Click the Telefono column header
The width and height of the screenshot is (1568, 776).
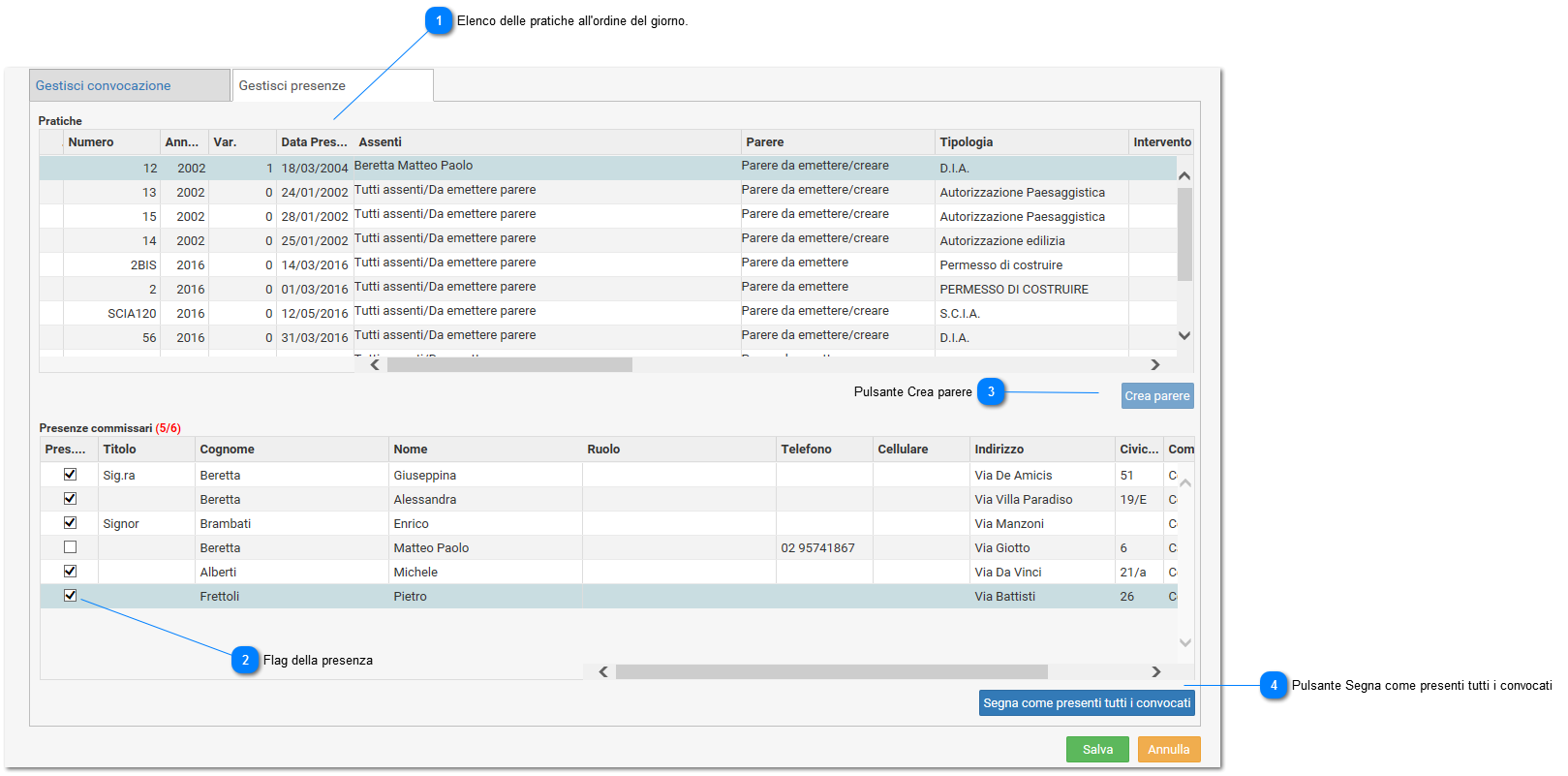coord(824,449)
